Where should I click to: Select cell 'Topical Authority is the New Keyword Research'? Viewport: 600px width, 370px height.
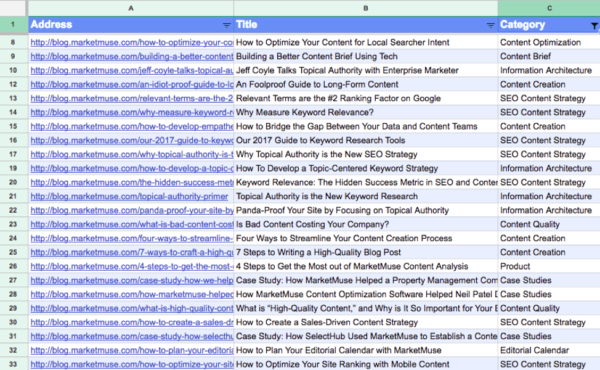coord(366,196)
